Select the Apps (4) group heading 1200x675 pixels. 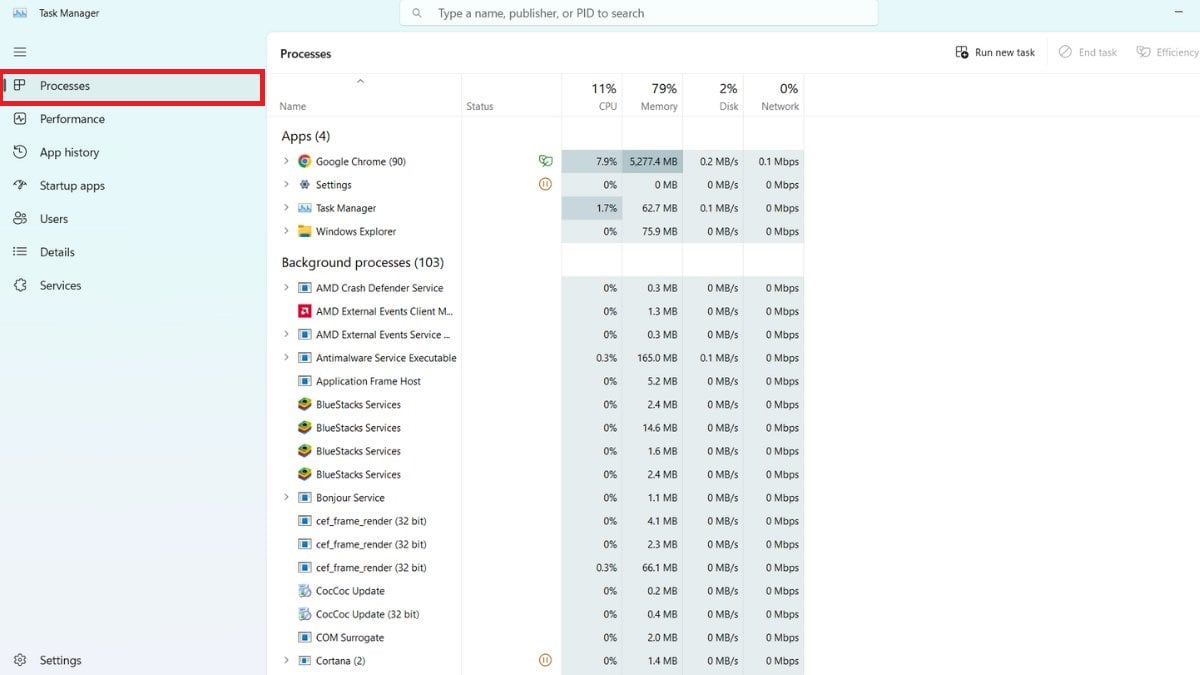tap(306, 136)
